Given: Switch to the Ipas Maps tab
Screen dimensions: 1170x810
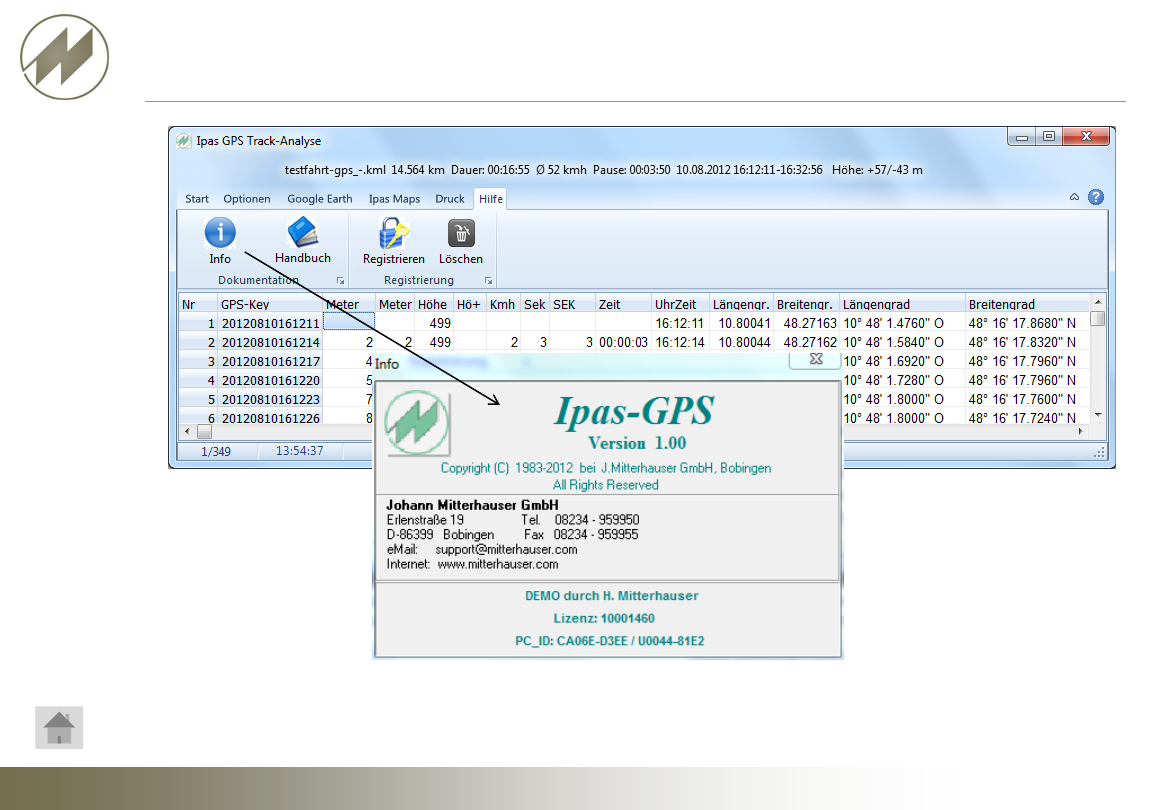Looking at the screenshot, I should [x=394, y=198].
